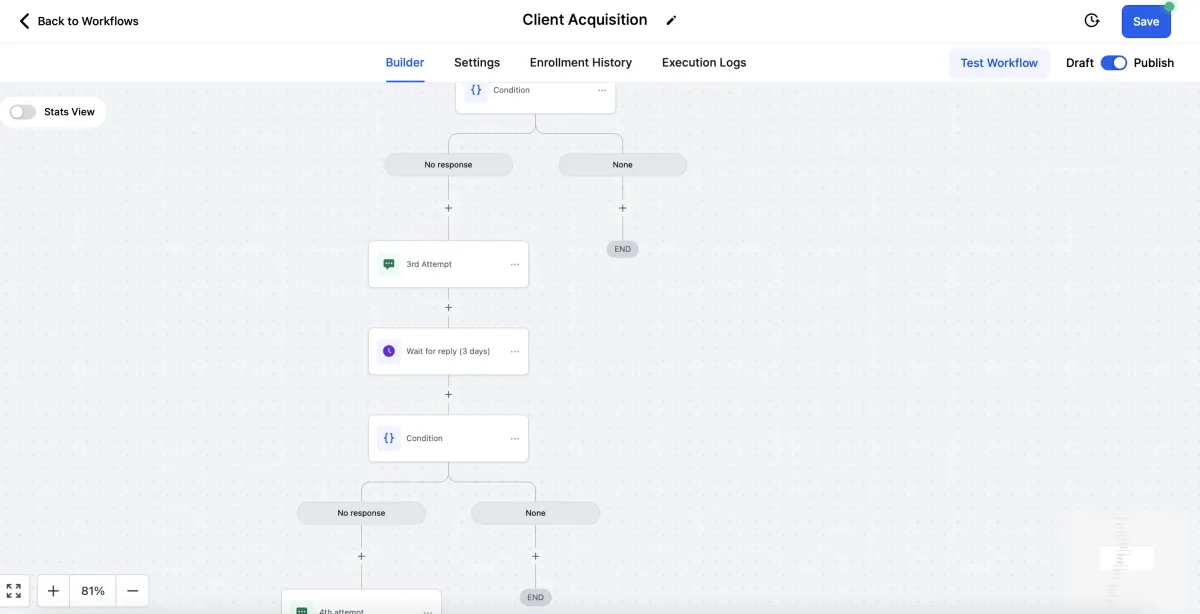Zoom out with minus button

(x=132, y=591)
